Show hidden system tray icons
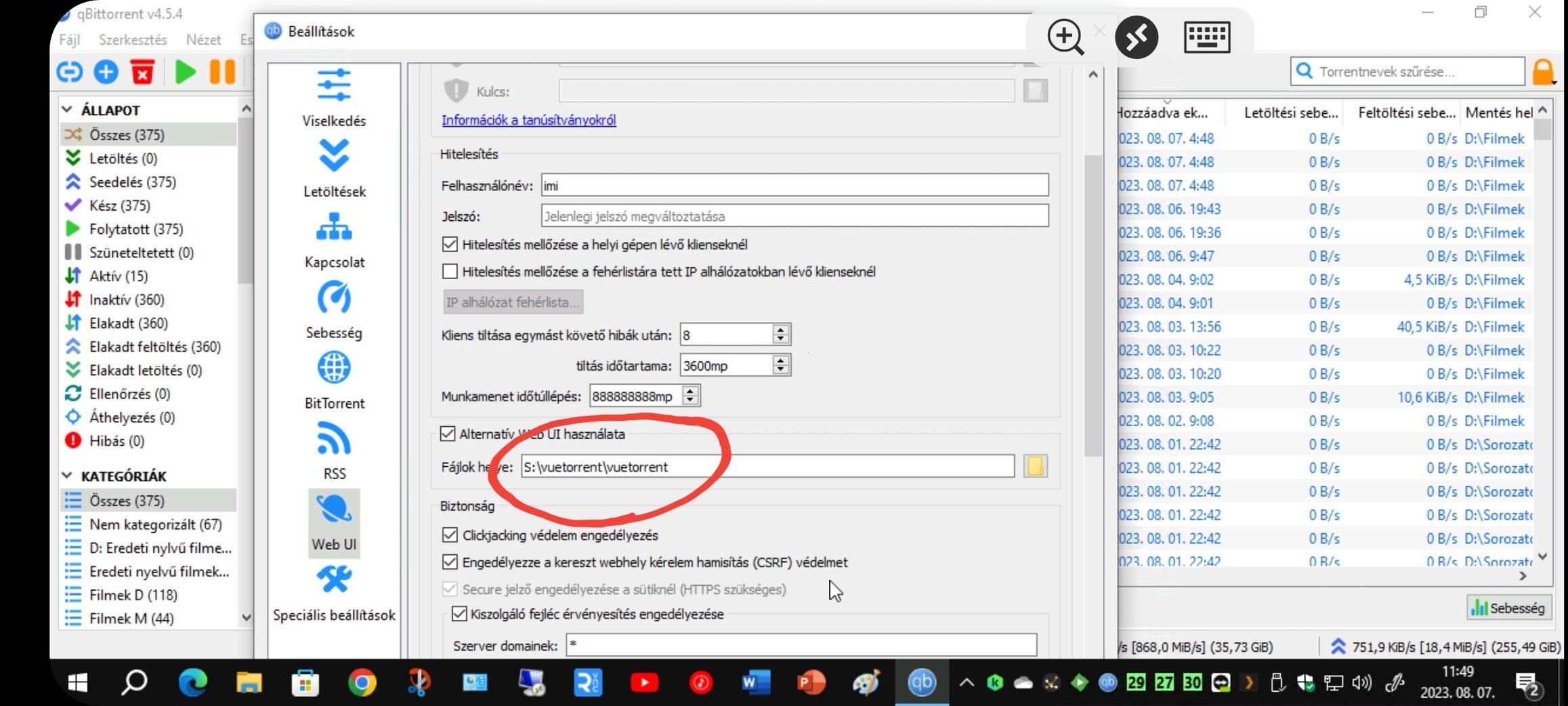The width and height of the screenshot is (1568, 706). point(967,683)
